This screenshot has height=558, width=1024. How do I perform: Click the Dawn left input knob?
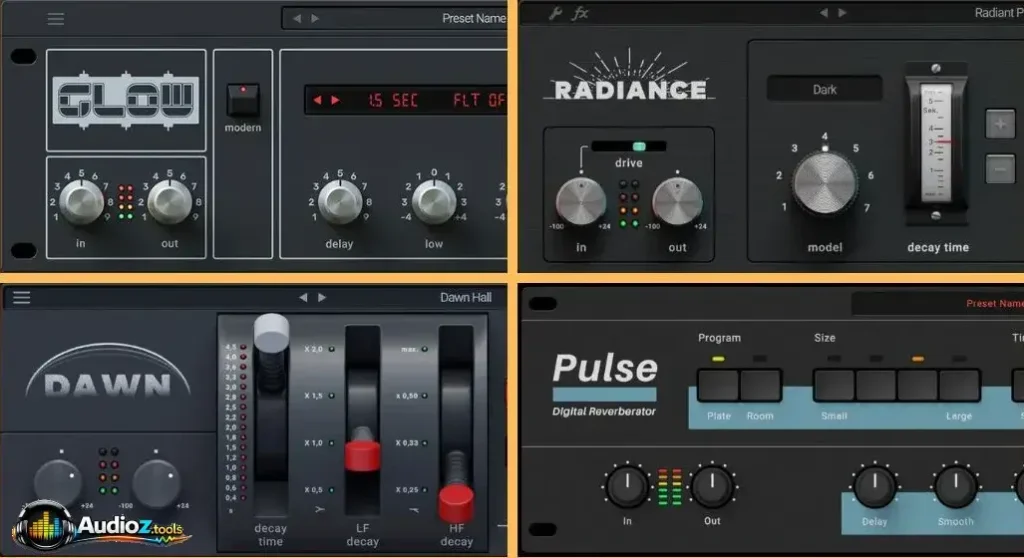coord(57,482)
